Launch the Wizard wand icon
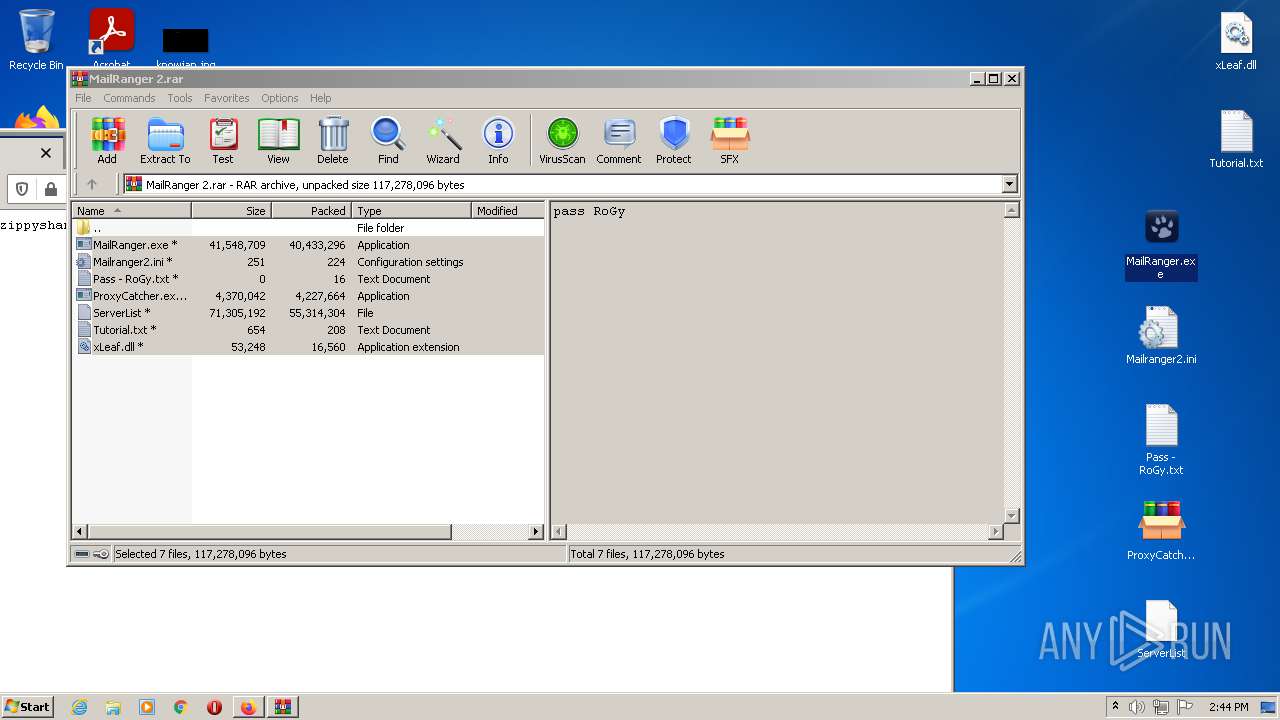This screenshot has height=720, width=1280. pos(443,140)
